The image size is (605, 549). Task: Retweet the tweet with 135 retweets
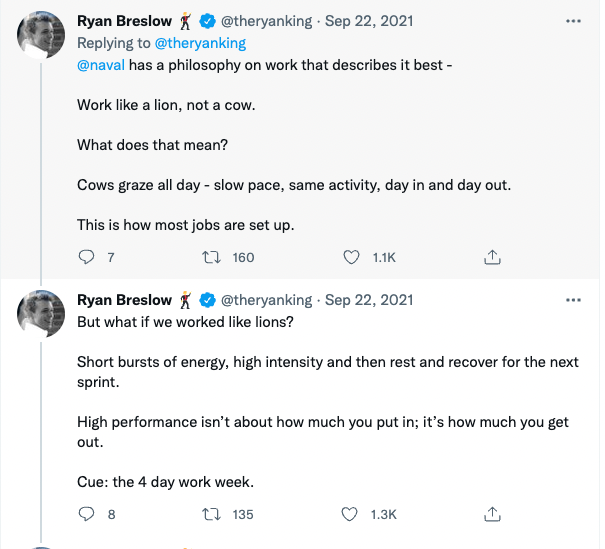tap(210, 514)
